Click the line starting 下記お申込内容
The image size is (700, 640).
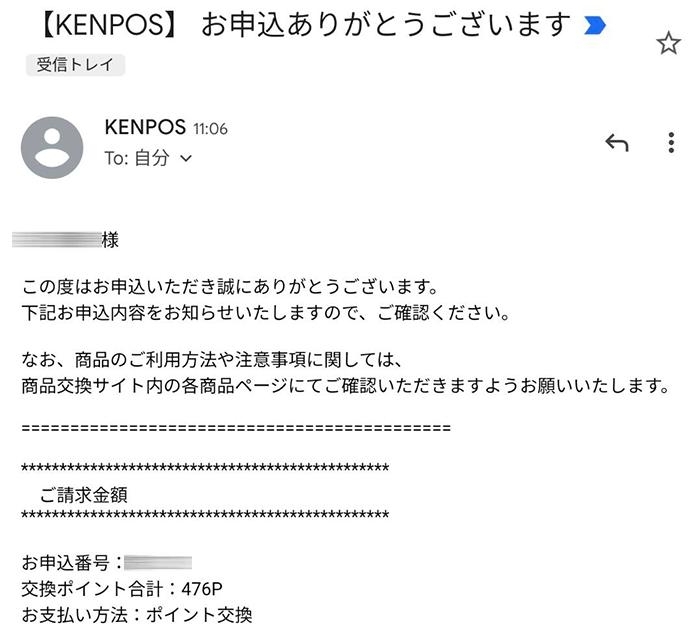[266, 313]
